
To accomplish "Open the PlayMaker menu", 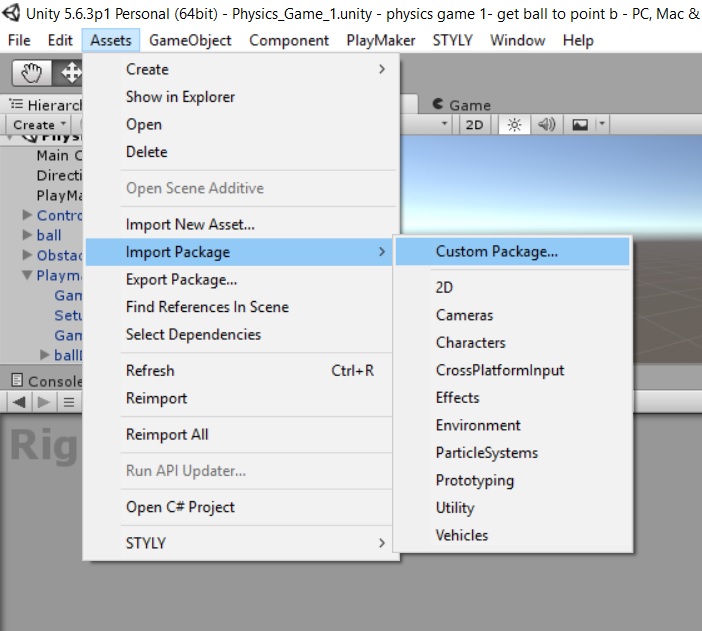I will (381, 40).
